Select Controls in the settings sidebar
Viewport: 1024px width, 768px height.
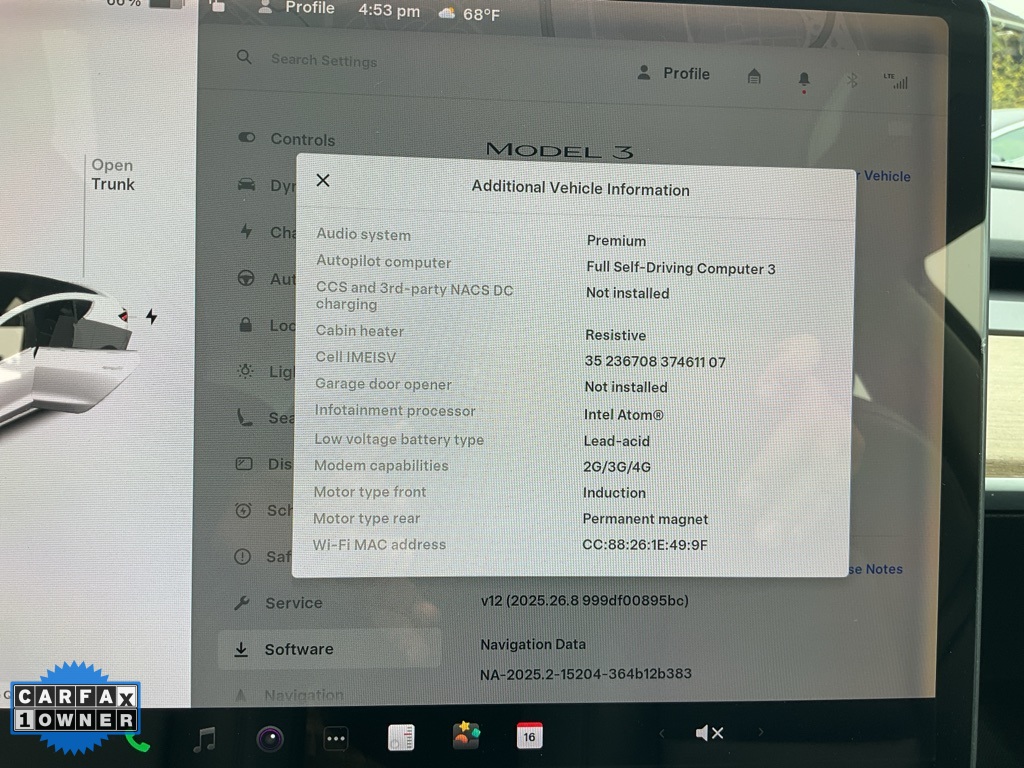[302, 139]
